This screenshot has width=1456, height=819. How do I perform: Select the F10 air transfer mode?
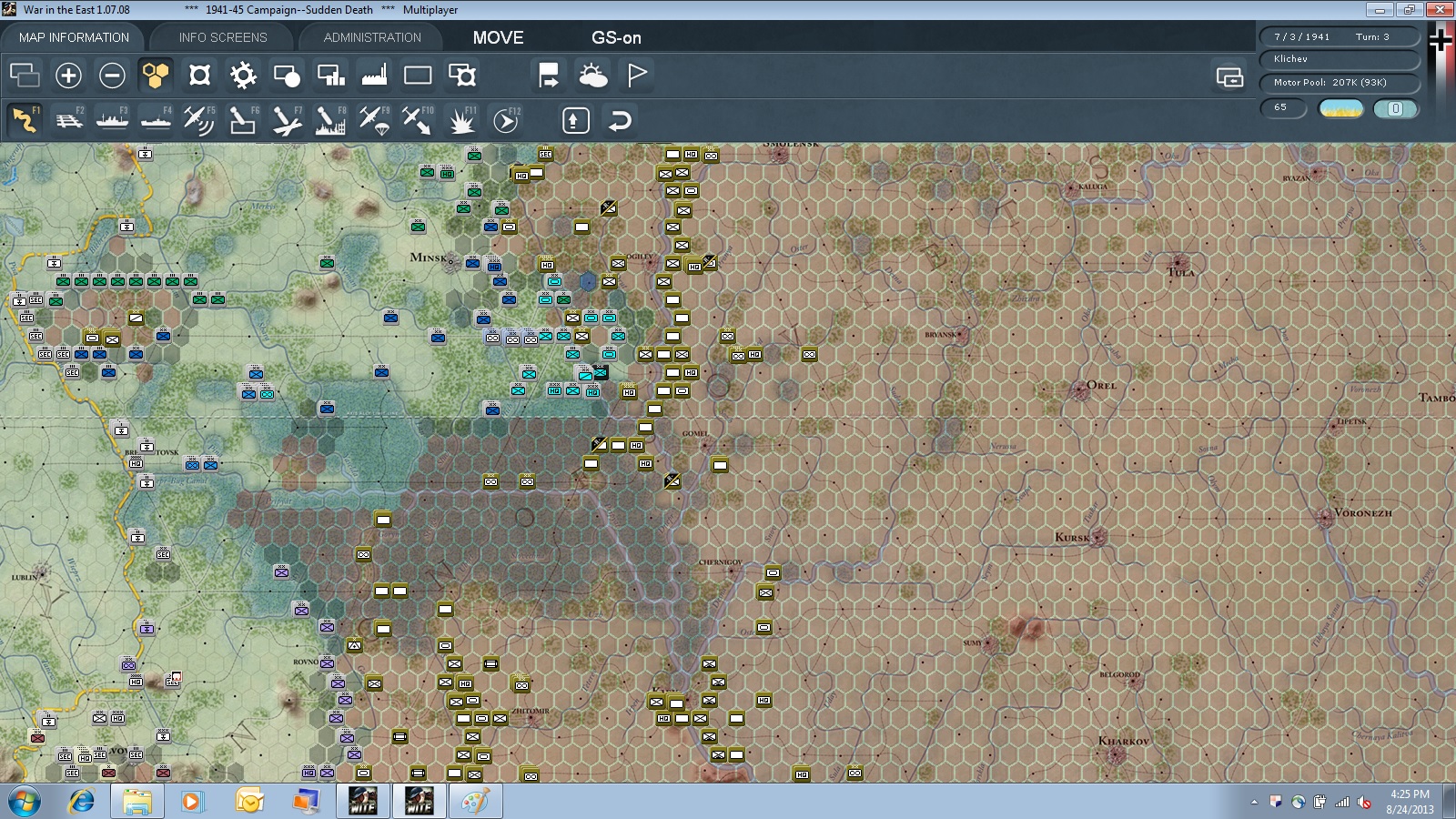pyautogui.click(x=418, y=120)
